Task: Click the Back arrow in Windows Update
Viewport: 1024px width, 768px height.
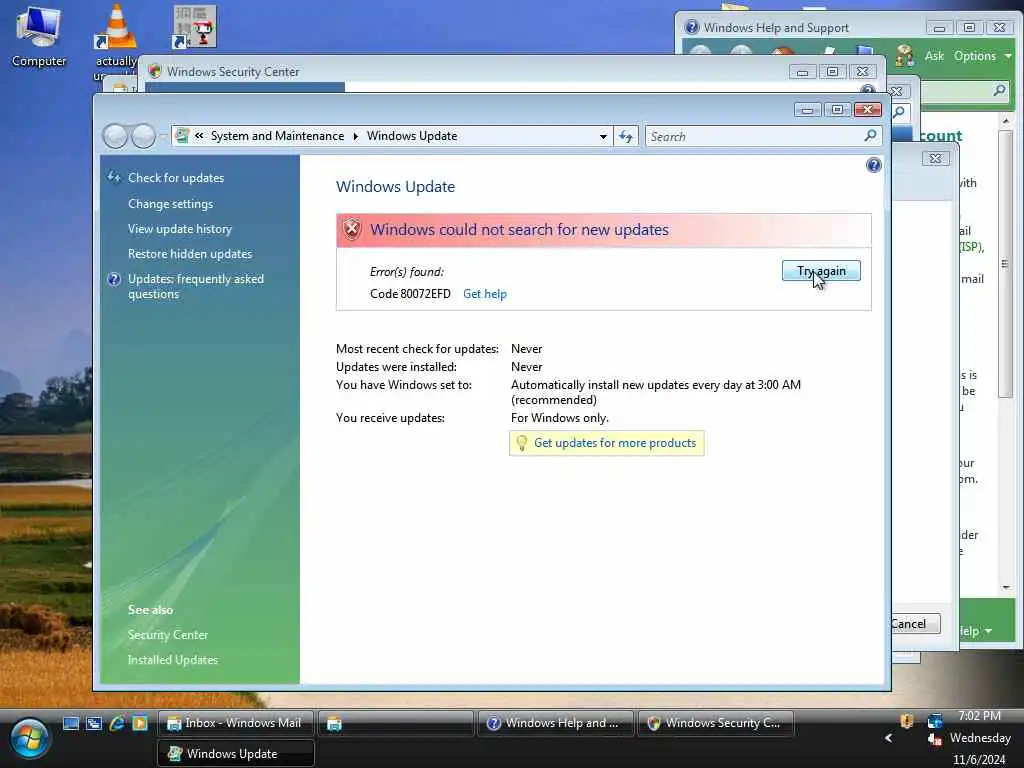Action: 116,136
